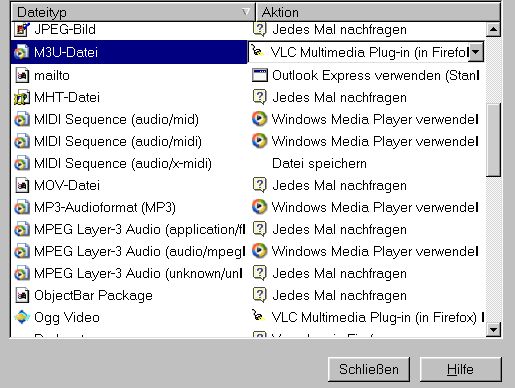Screen dimensions: 515x388
Task: Click the Schließen button
Action: click(x=369, y=369)
